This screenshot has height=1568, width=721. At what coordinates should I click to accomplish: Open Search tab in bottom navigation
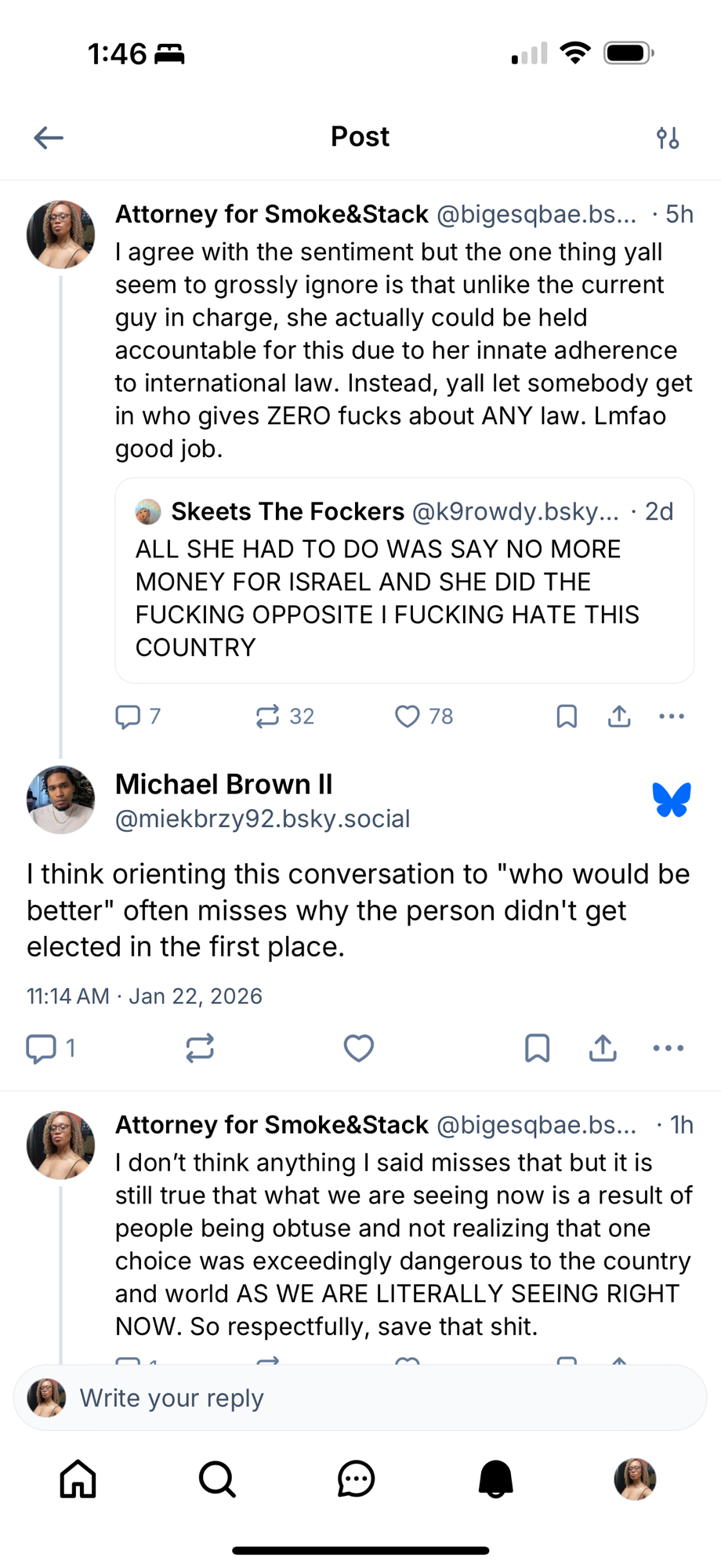tap(217, 1479)
